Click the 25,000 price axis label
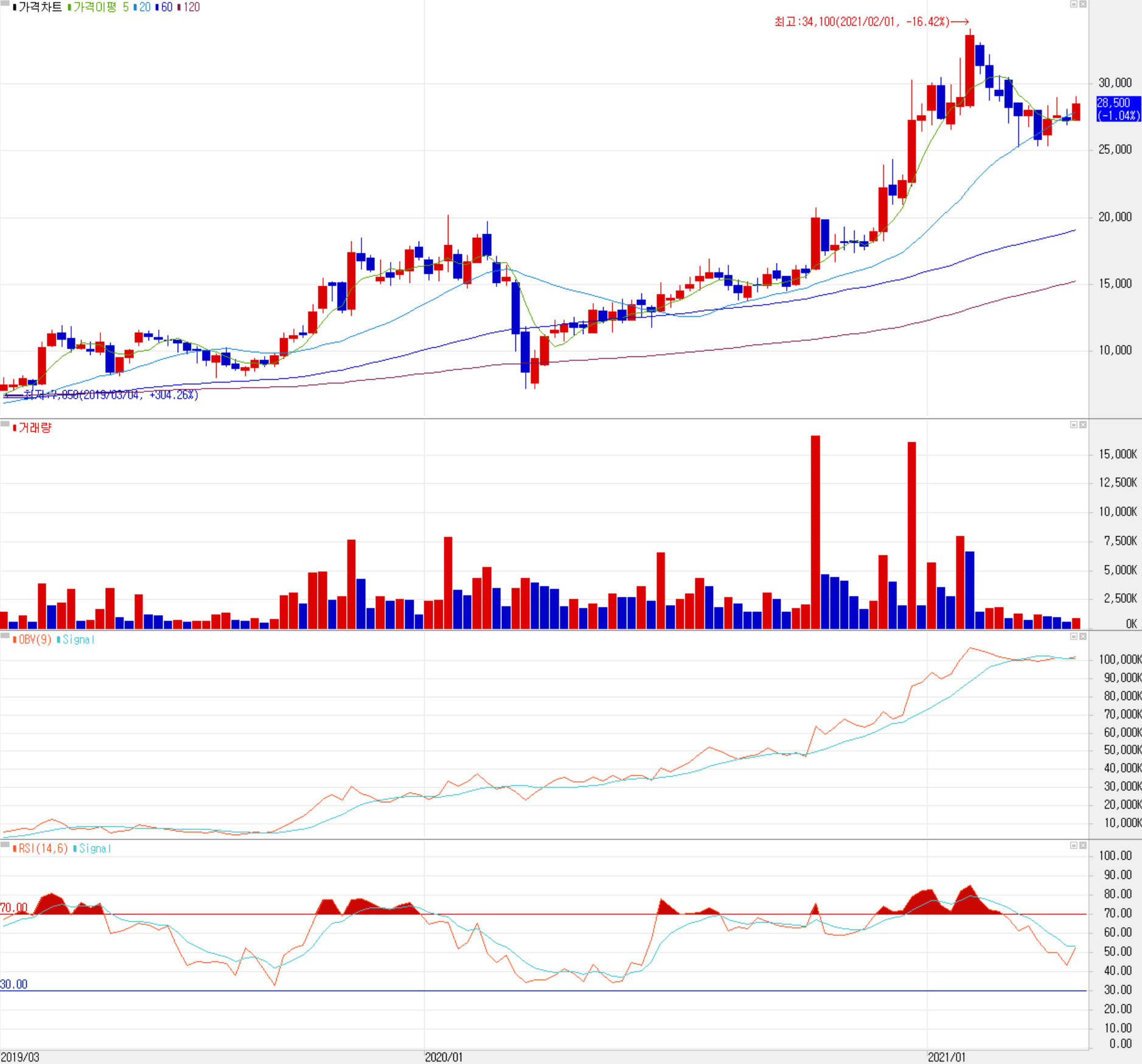Viewport: 1142px width, 1064px height. click(1115, 149)
